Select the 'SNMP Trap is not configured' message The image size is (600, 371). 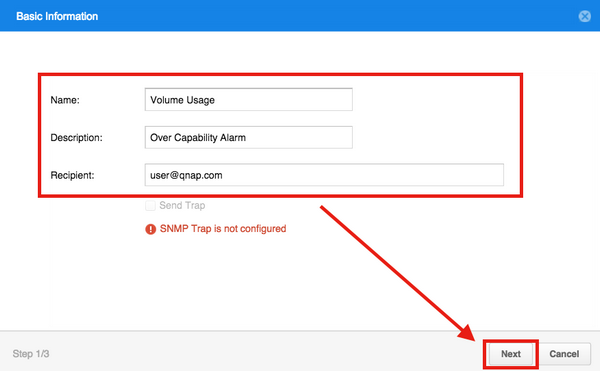223,229
